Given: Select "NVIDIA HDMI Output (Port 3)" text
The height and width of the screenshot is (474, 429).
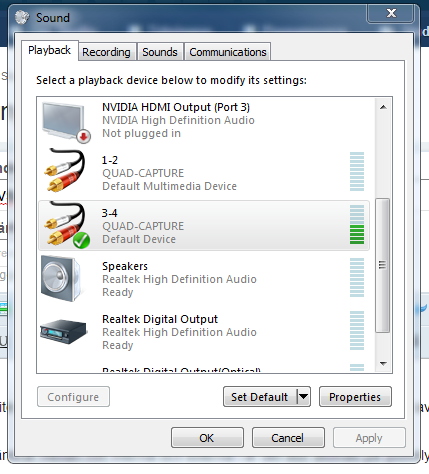Looking at the screenshot, I should pyautogui.click(x=176, y=107).
